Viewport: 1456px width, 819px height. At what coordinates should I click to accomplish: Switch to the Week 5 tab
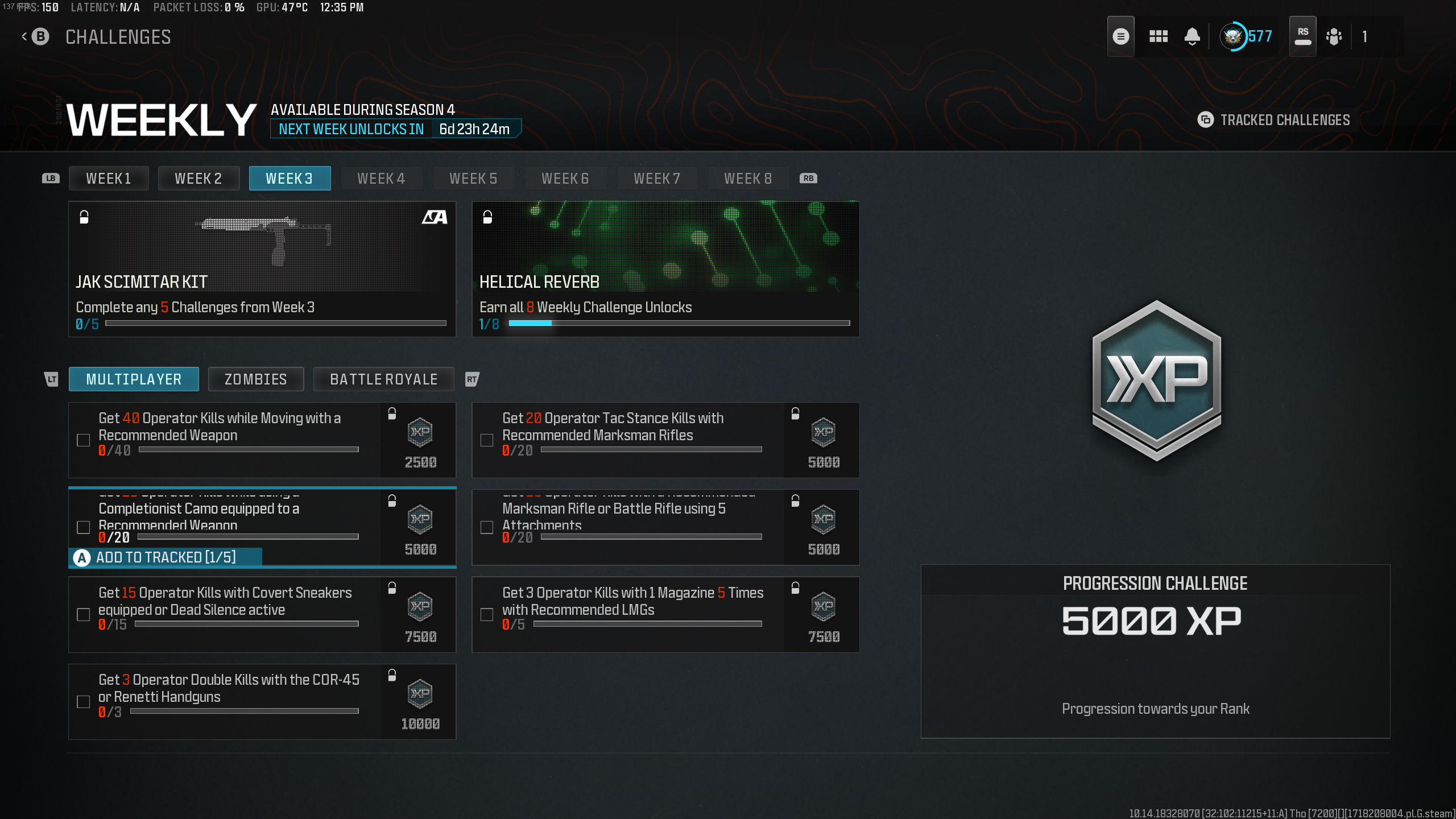[474, 178]
